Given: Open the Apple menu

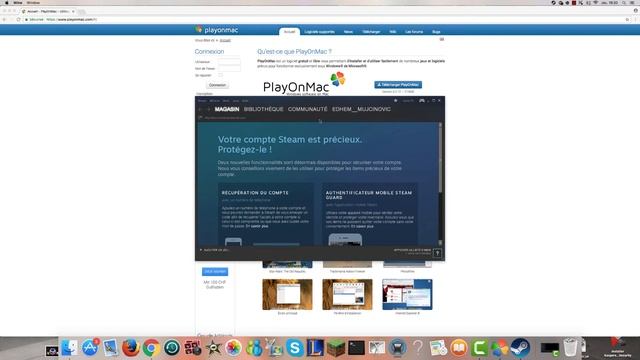Looking at the screenshot, I should 7,2.
